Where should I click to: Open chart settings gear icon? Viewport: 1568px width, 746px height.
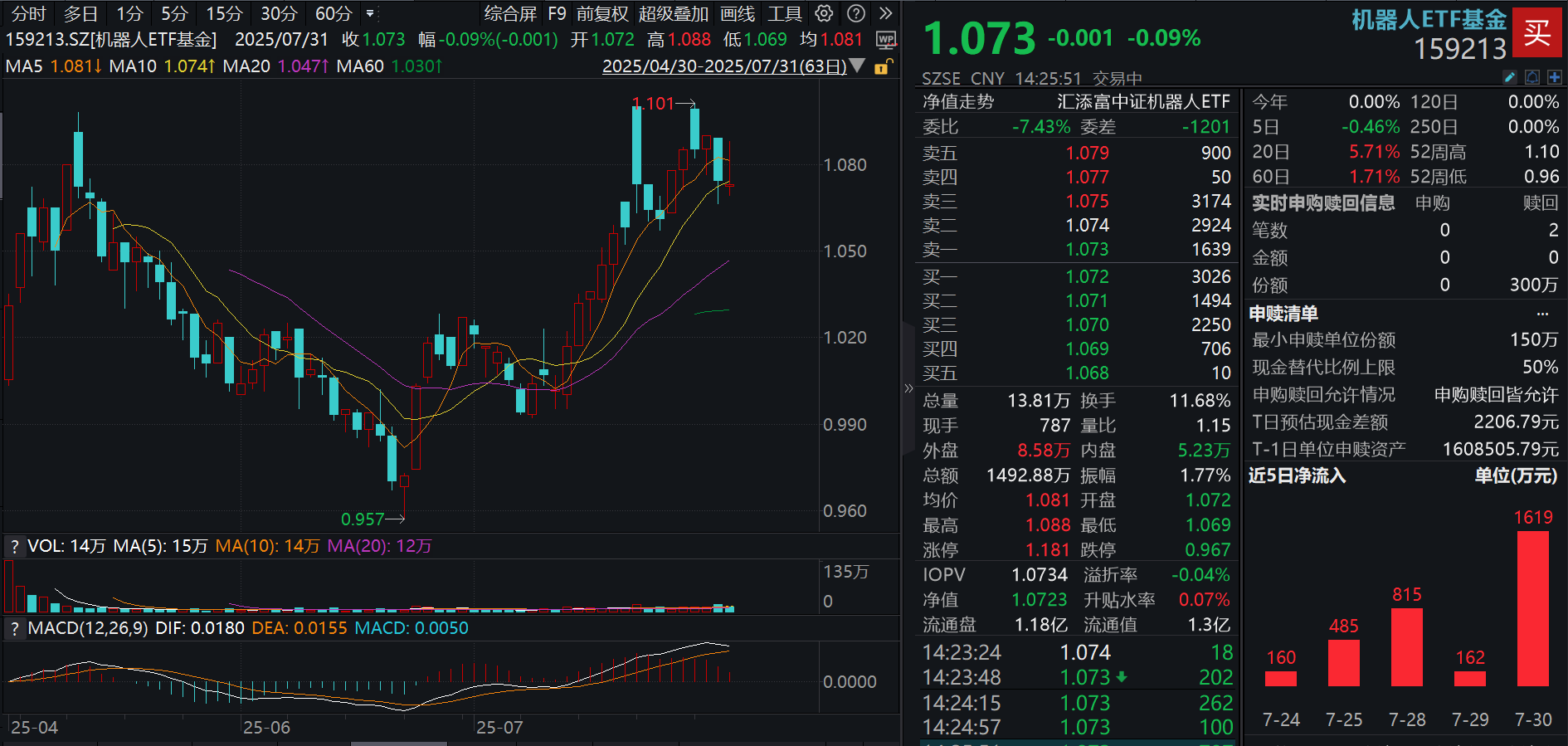click(824, 13)
